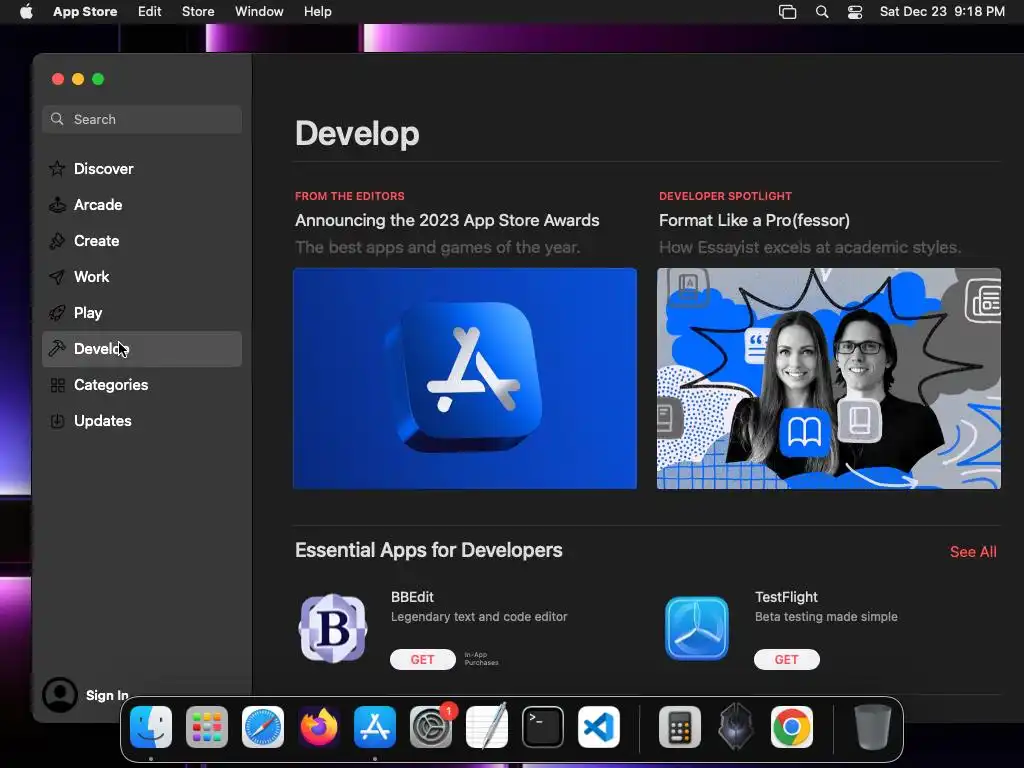Click 'FROM THE EDITORS' label
Viewport: 1024px width, 768px height.
click(349, 196)
